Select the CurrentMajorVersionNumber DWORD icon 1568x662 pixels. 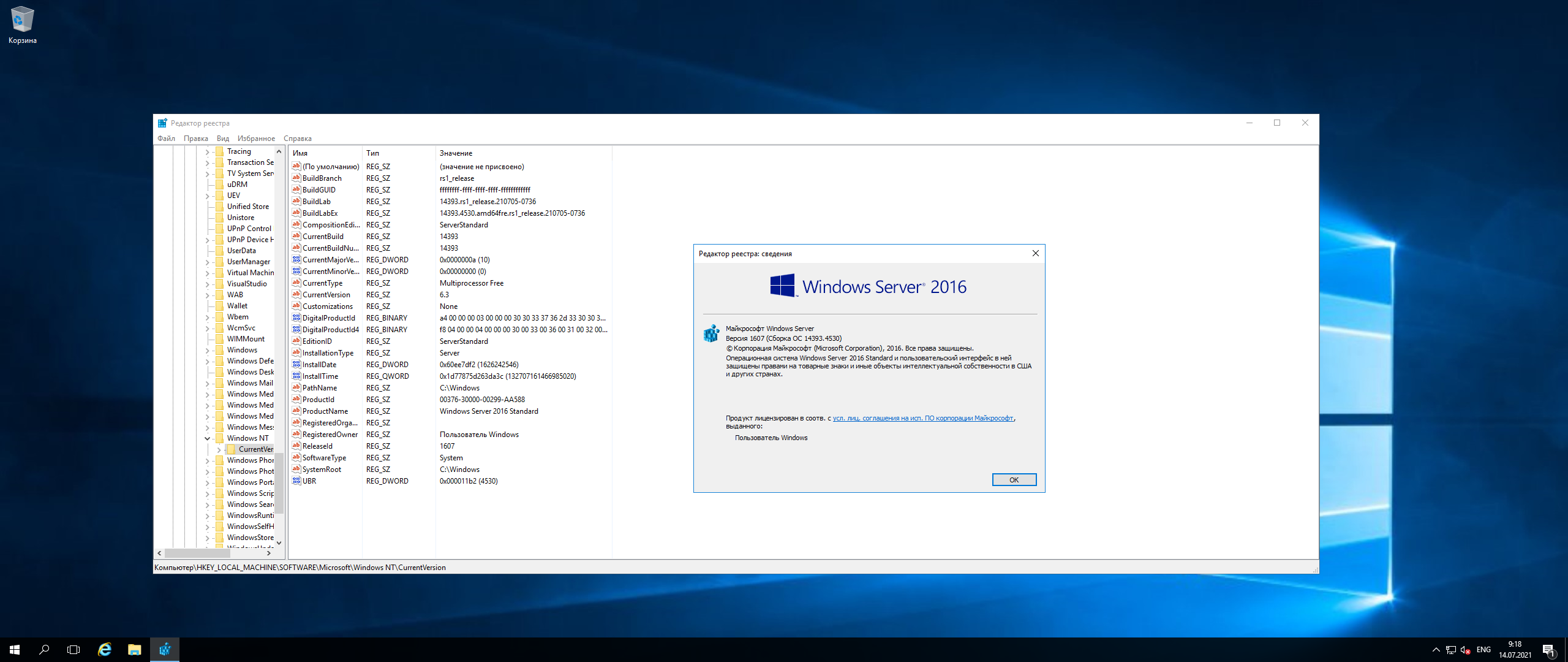[296, 259]
